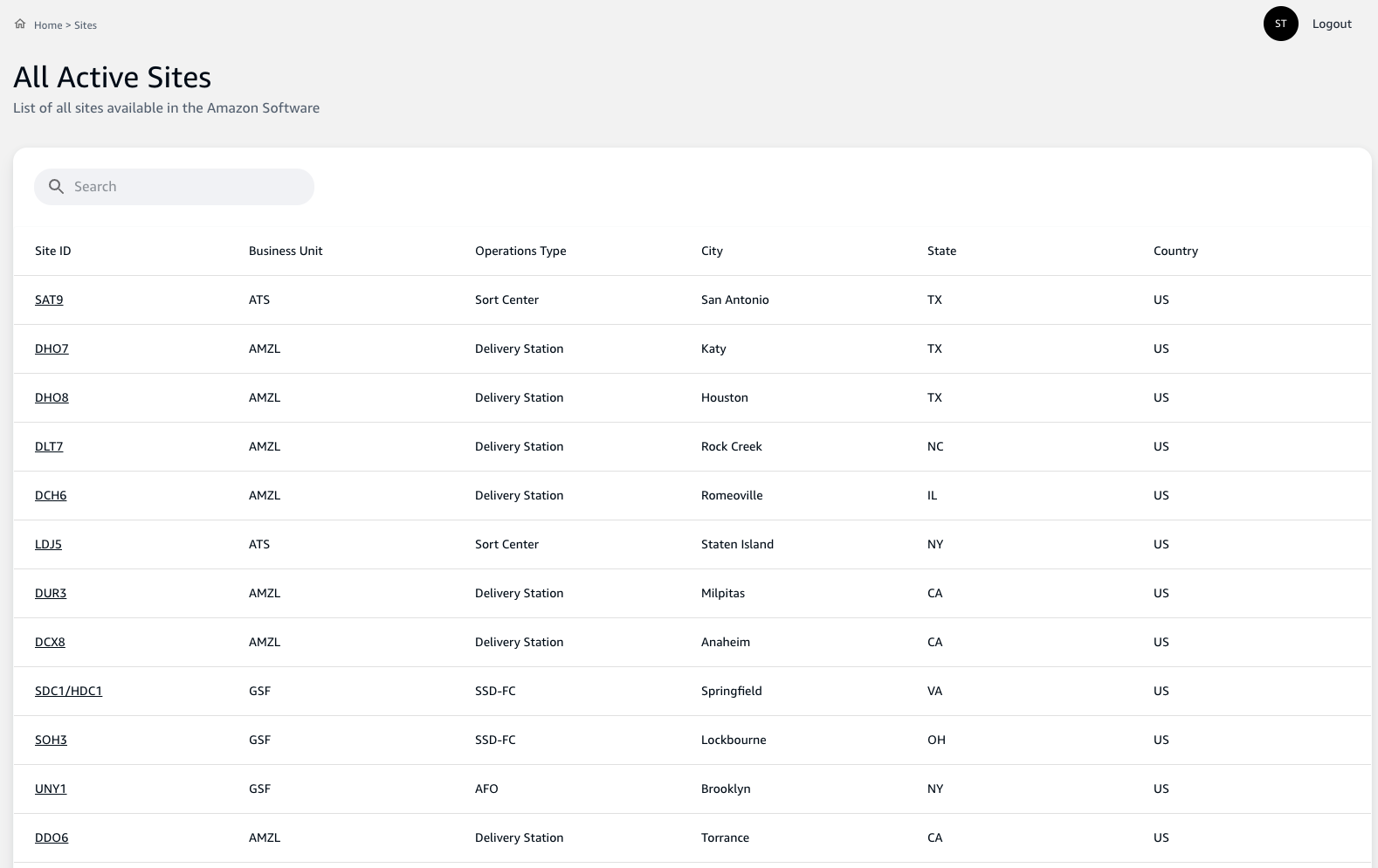
Task: Open LDJ5 Staten Island site
Action: coord(48,544)
